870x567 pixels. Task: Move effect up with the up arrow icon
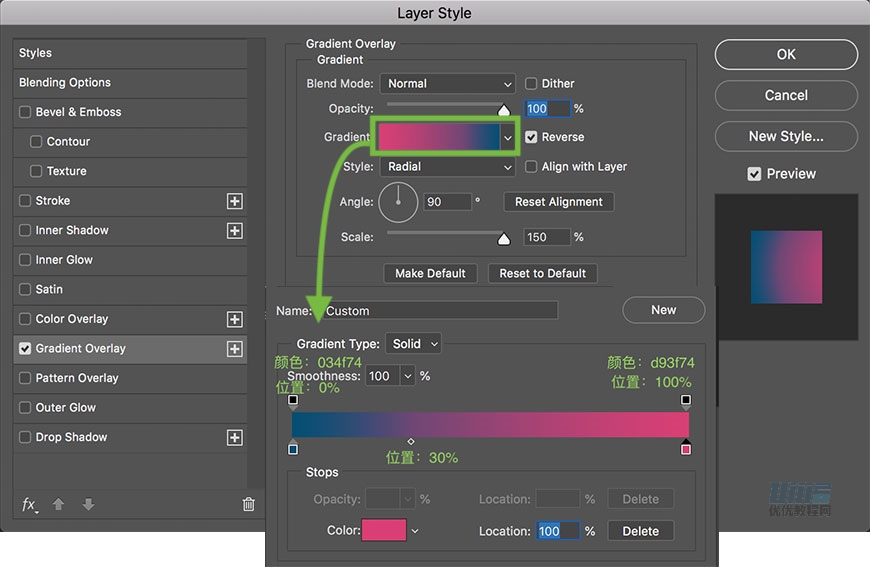point(59,505)
